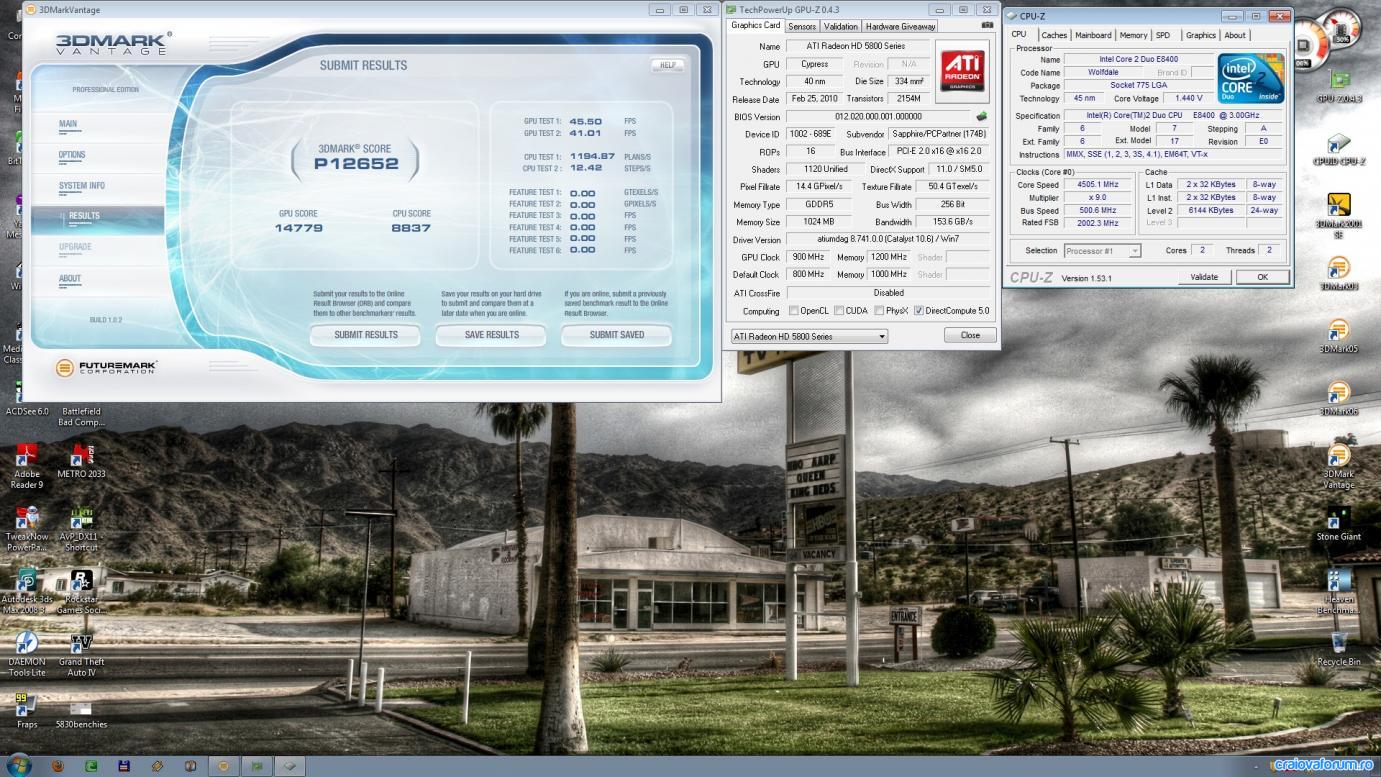1381x777 pixels.
Task: Click BIOS Version save chip icon
Action: [982, 117]
